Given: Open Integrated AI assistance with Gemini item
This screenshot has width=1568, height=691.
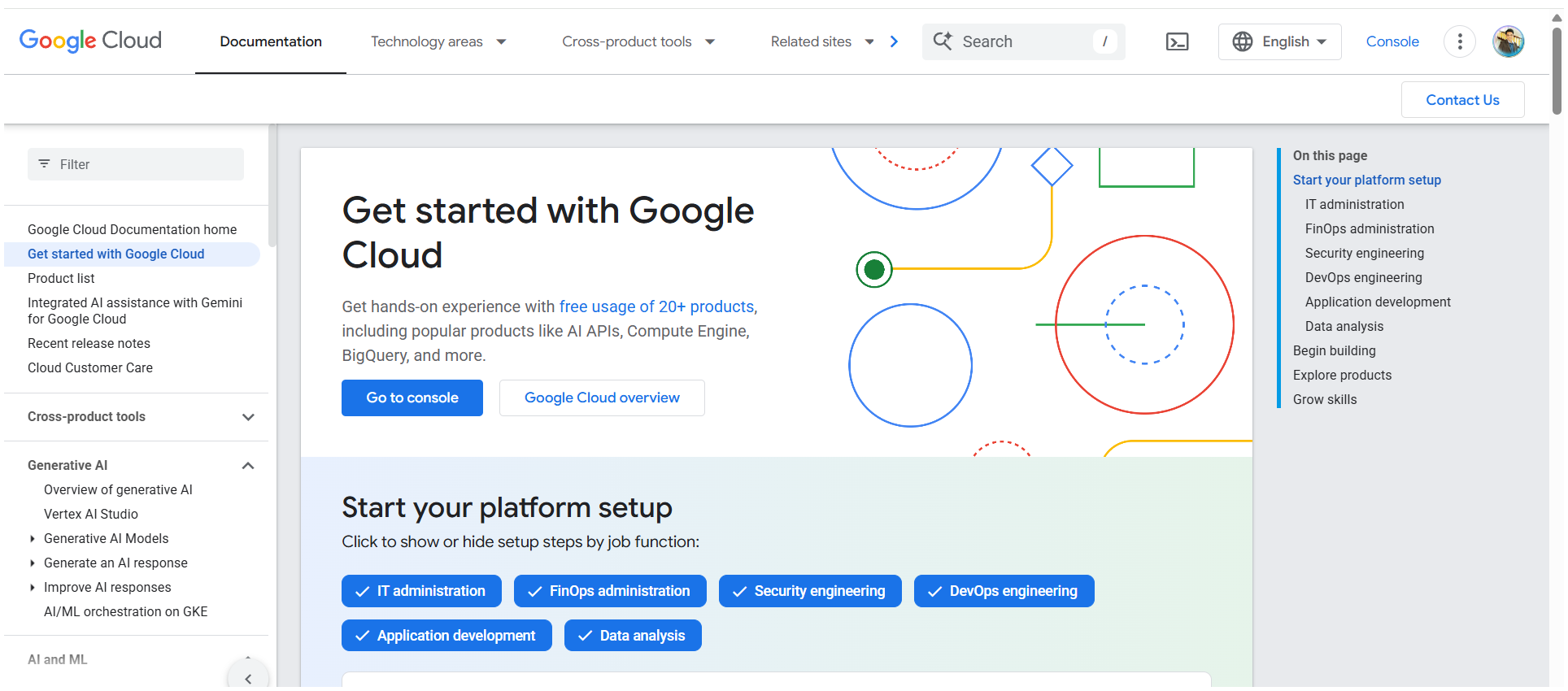Looking at the screenshot, I should pyautogui.click(x=135, y=311).
